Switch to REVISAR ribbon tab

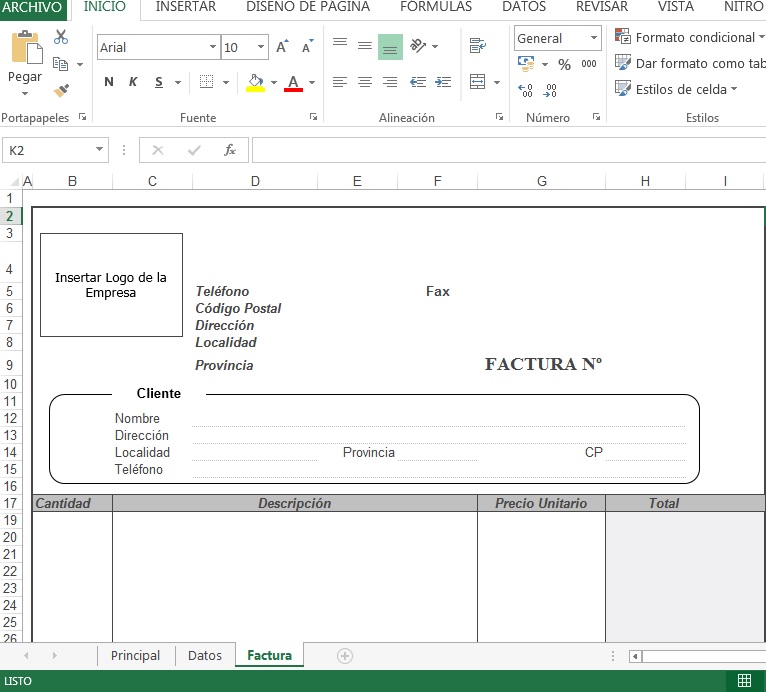tap(602, 7)
